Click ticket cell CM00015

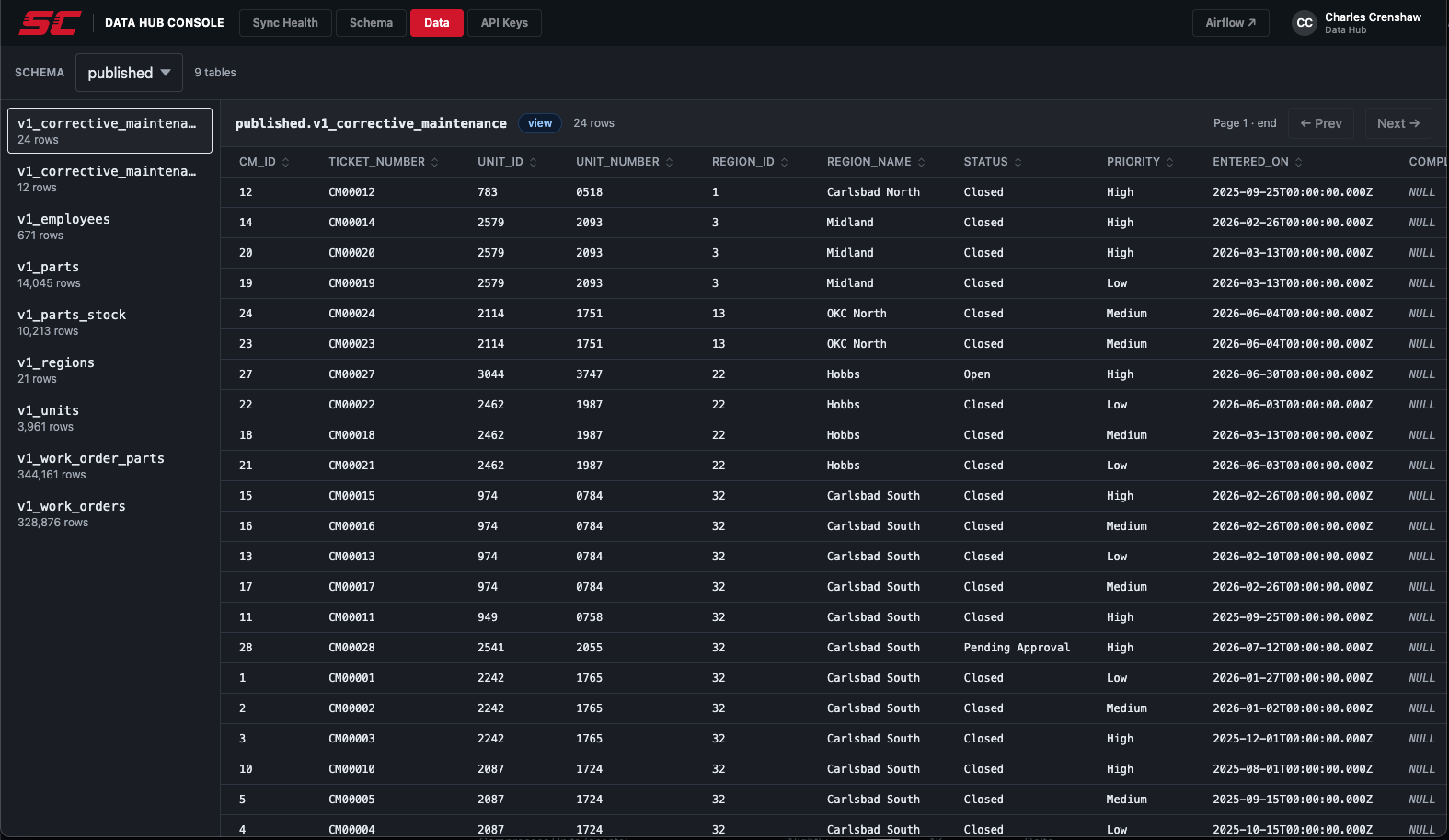point(351,496)
